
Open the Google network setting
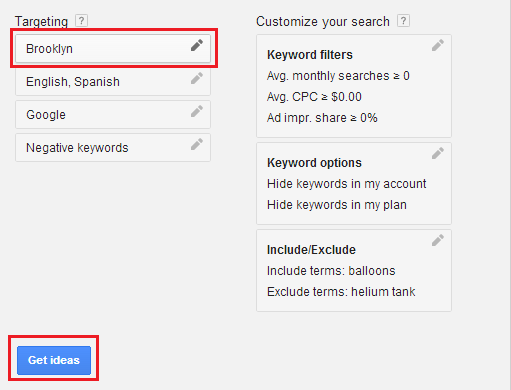[113, 115]
